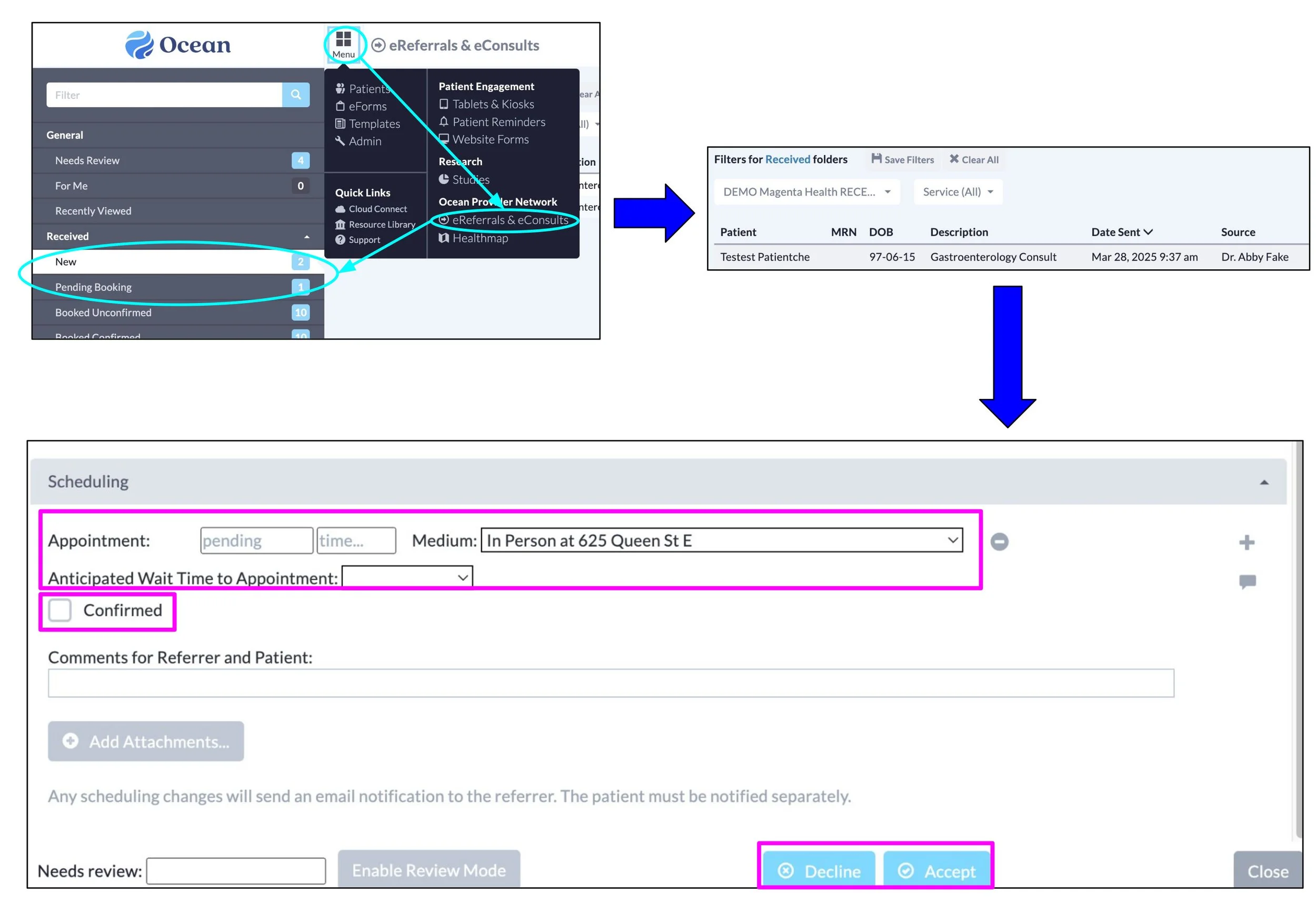Click the Decline button
1316x904 pixels.
819,870
